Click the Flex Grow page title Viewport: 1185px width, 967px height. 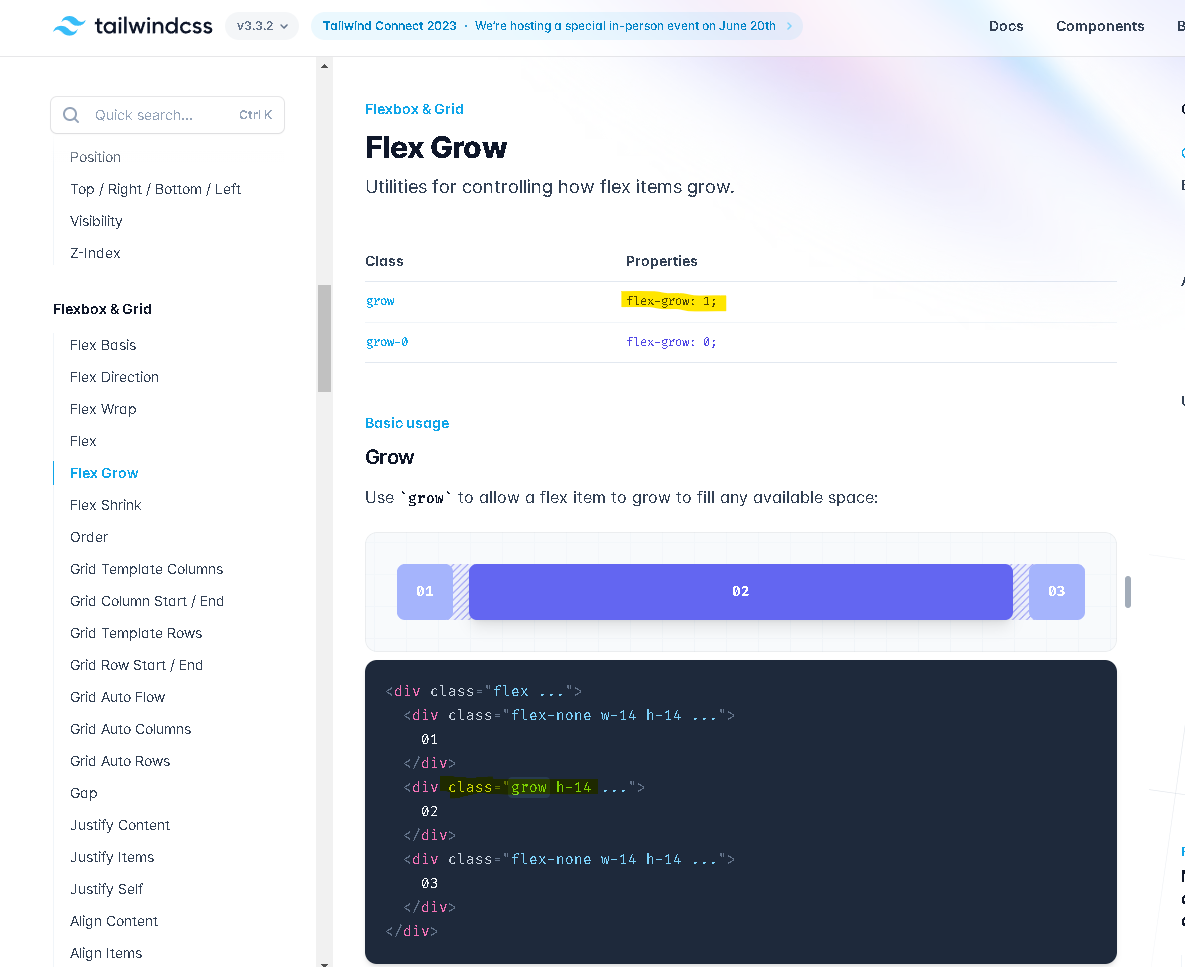436,147
